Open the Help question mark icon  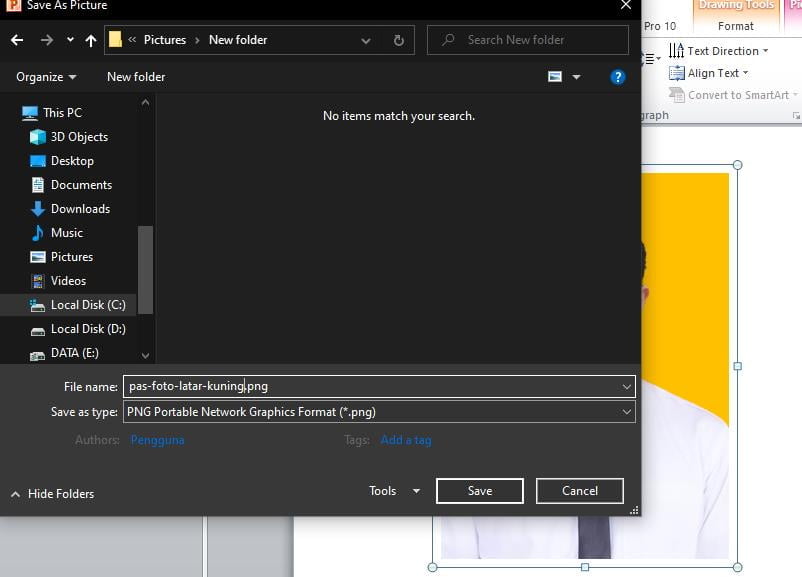tap(618, 77)
